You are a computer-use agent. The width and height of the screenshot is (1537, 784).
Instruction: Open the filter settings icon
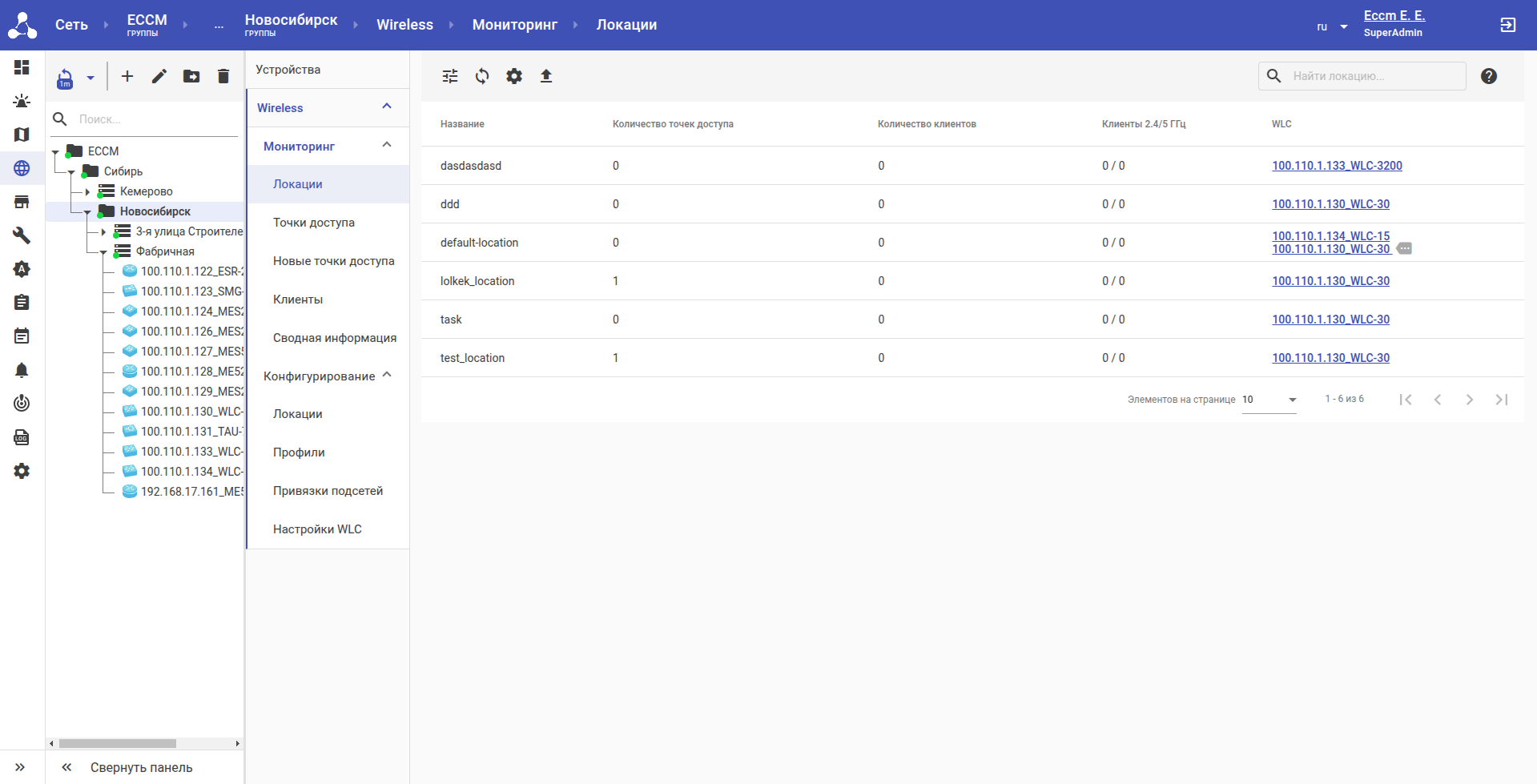point(450,76)
